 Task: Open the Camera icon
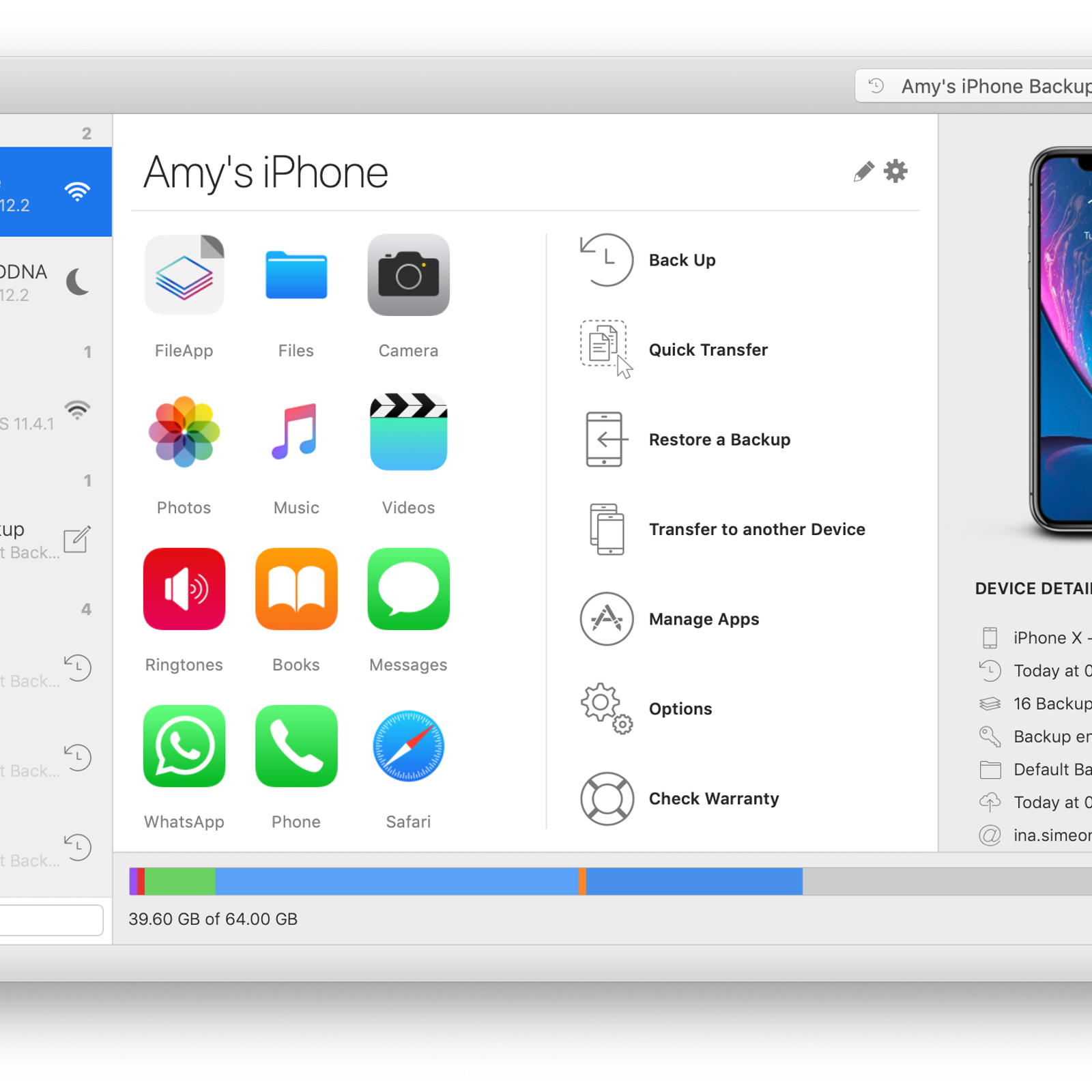(x=408, y=274)
